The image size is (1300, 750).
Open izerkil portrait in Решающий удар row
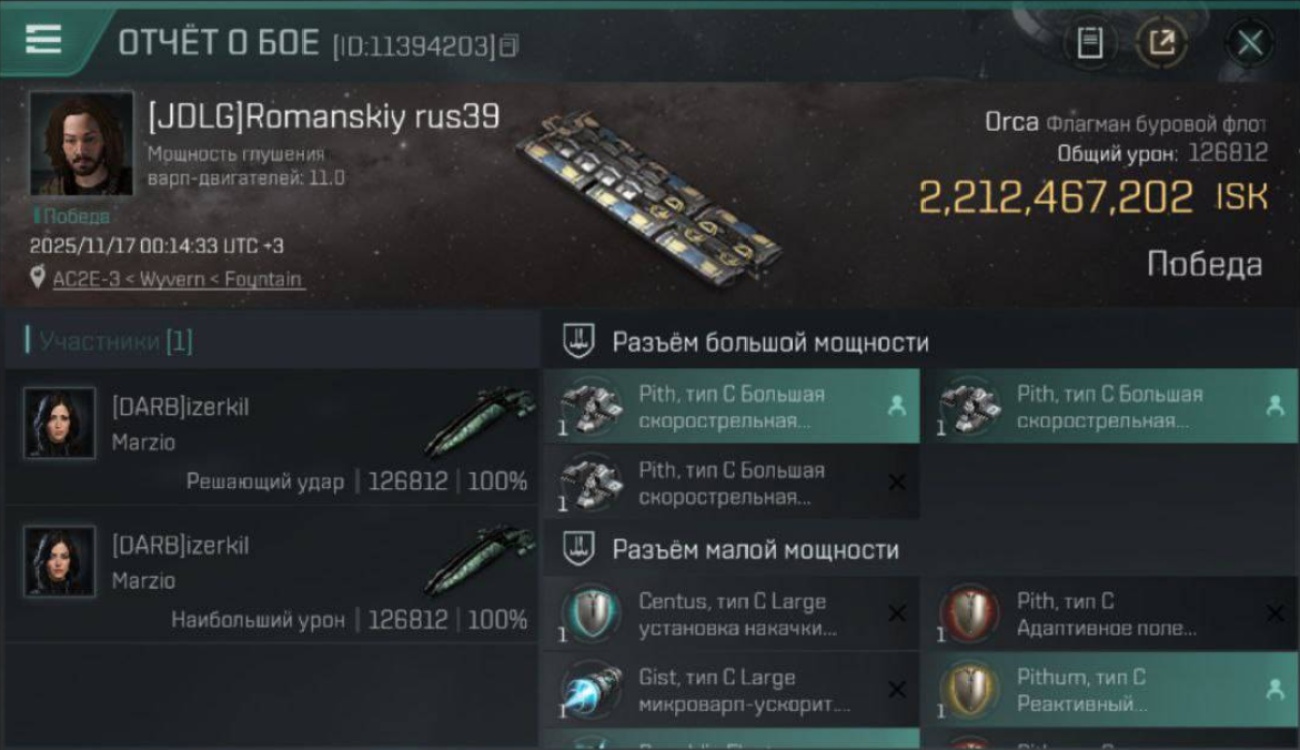tap(60, 423)
